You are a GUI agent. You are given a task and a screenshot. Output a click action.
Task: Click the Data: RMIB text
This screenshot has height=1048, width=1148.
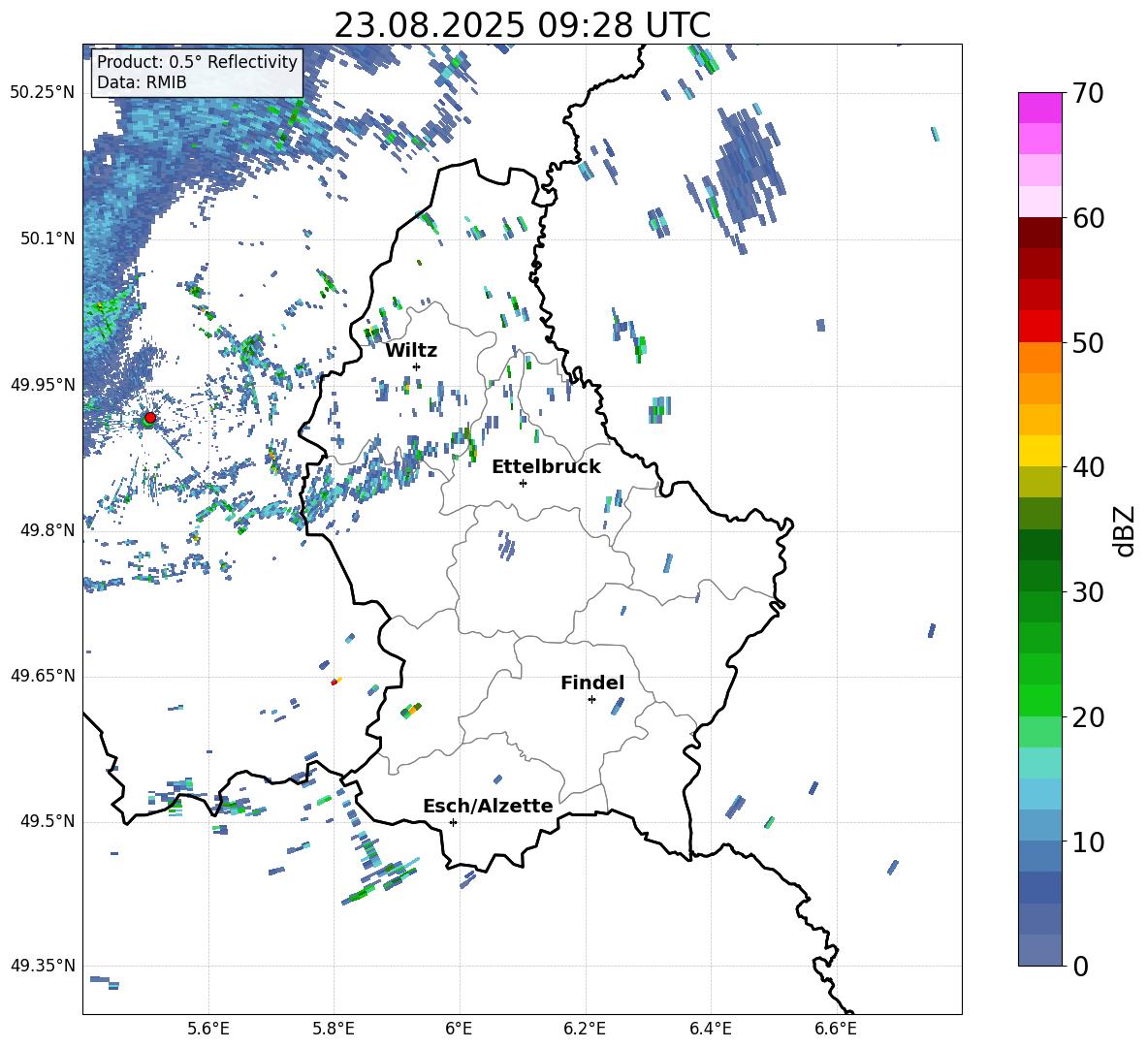tap(142, 82)
